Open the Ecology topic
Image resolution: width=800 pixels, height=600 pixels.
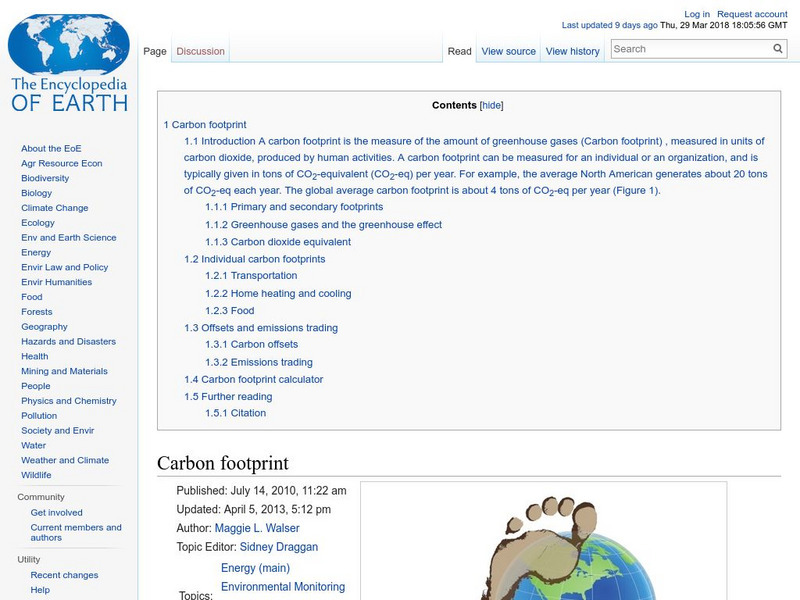[38, 222]
